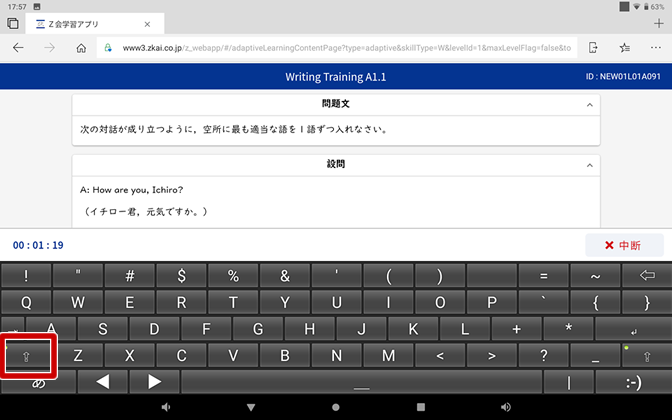Viewport: 672px width, 420px height.
Task: Move cursor left with arrow key
Action: [x=103, y=382]
